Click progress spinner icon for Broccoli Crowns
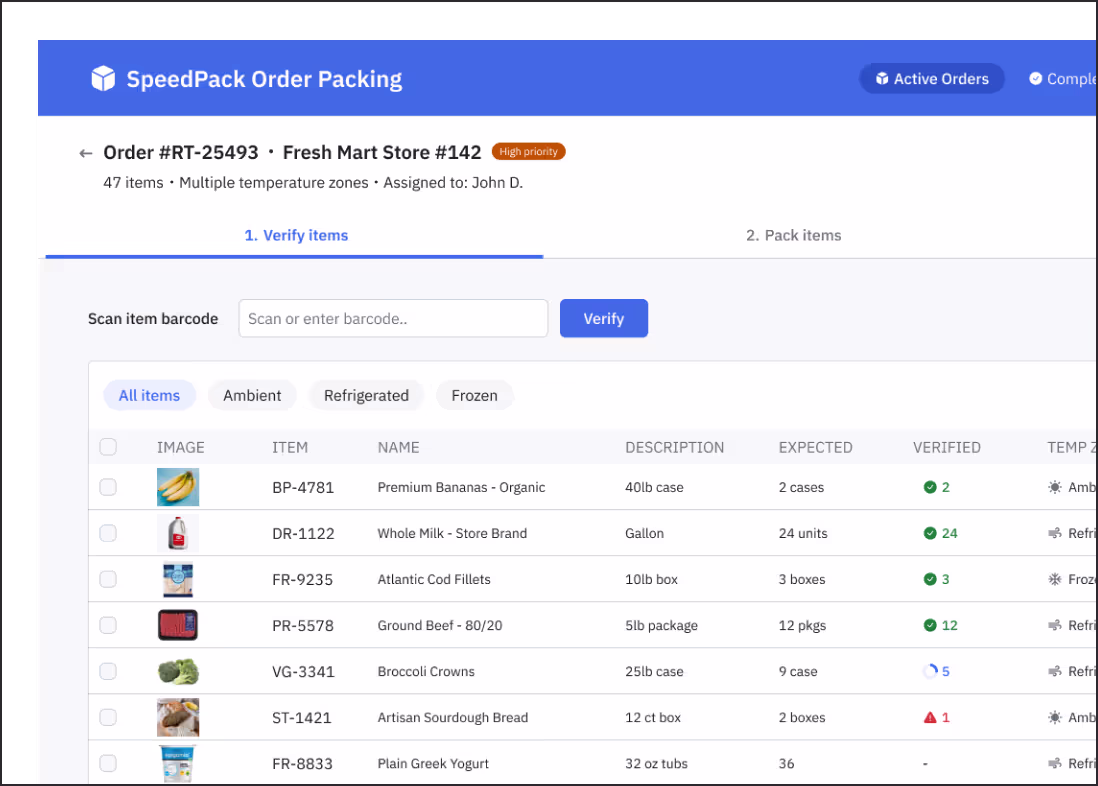 (x=930, y=671)
